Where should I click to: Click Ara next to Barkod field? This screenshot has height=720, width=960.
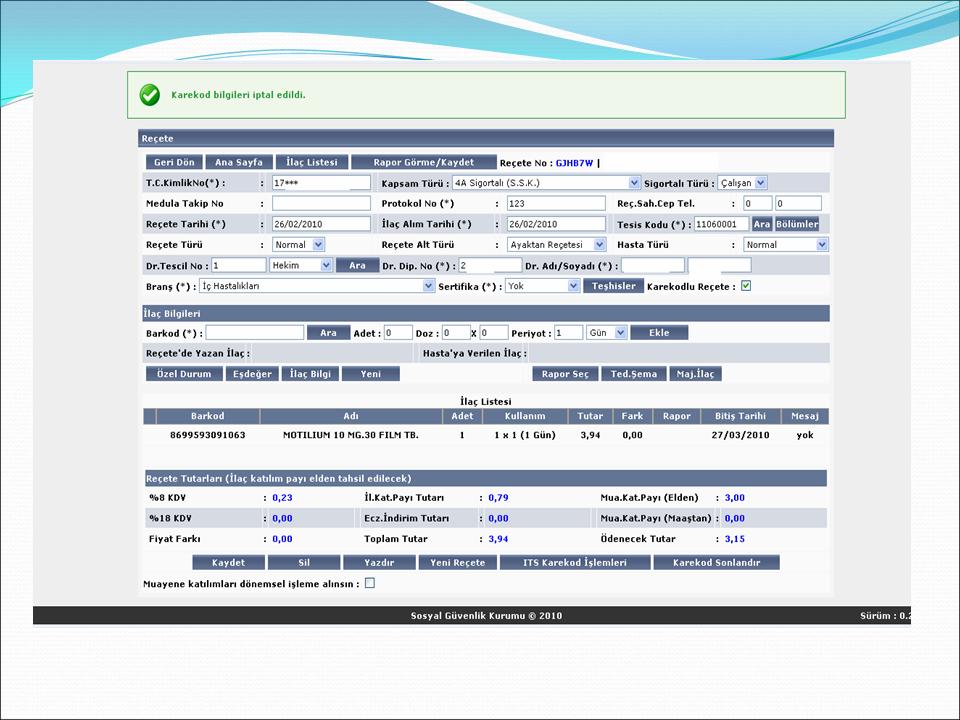pyautogui.click(x=328, y=333)
